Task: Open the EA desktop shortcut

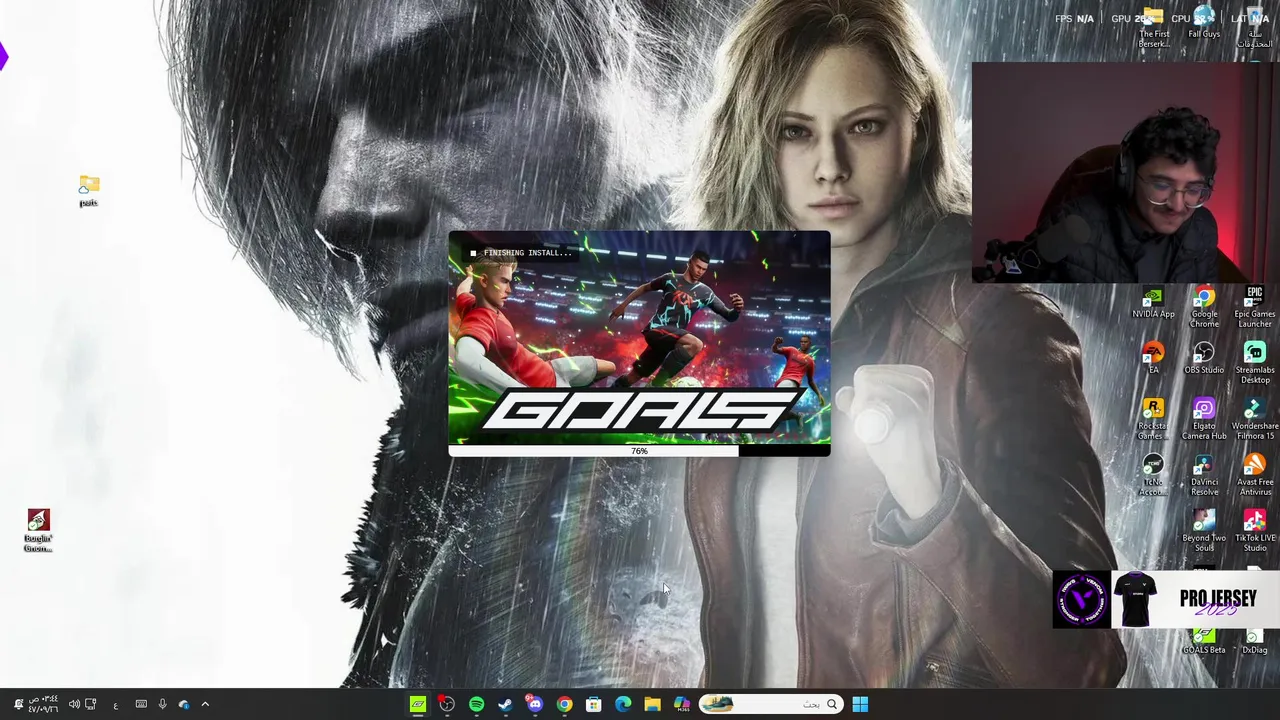Action: 1153,359
